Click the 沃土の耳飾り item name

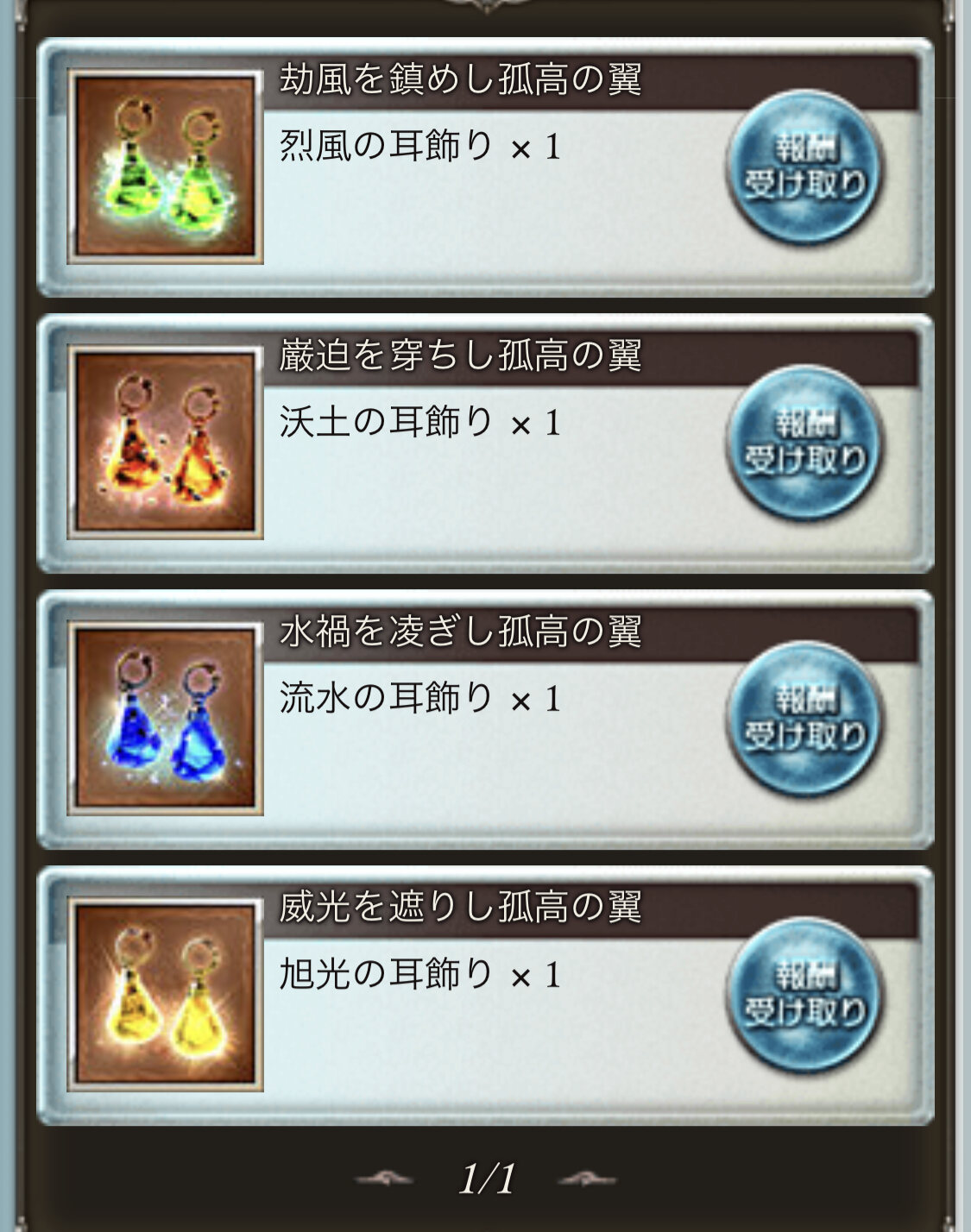pyautogui.click(x=386, y=422)
